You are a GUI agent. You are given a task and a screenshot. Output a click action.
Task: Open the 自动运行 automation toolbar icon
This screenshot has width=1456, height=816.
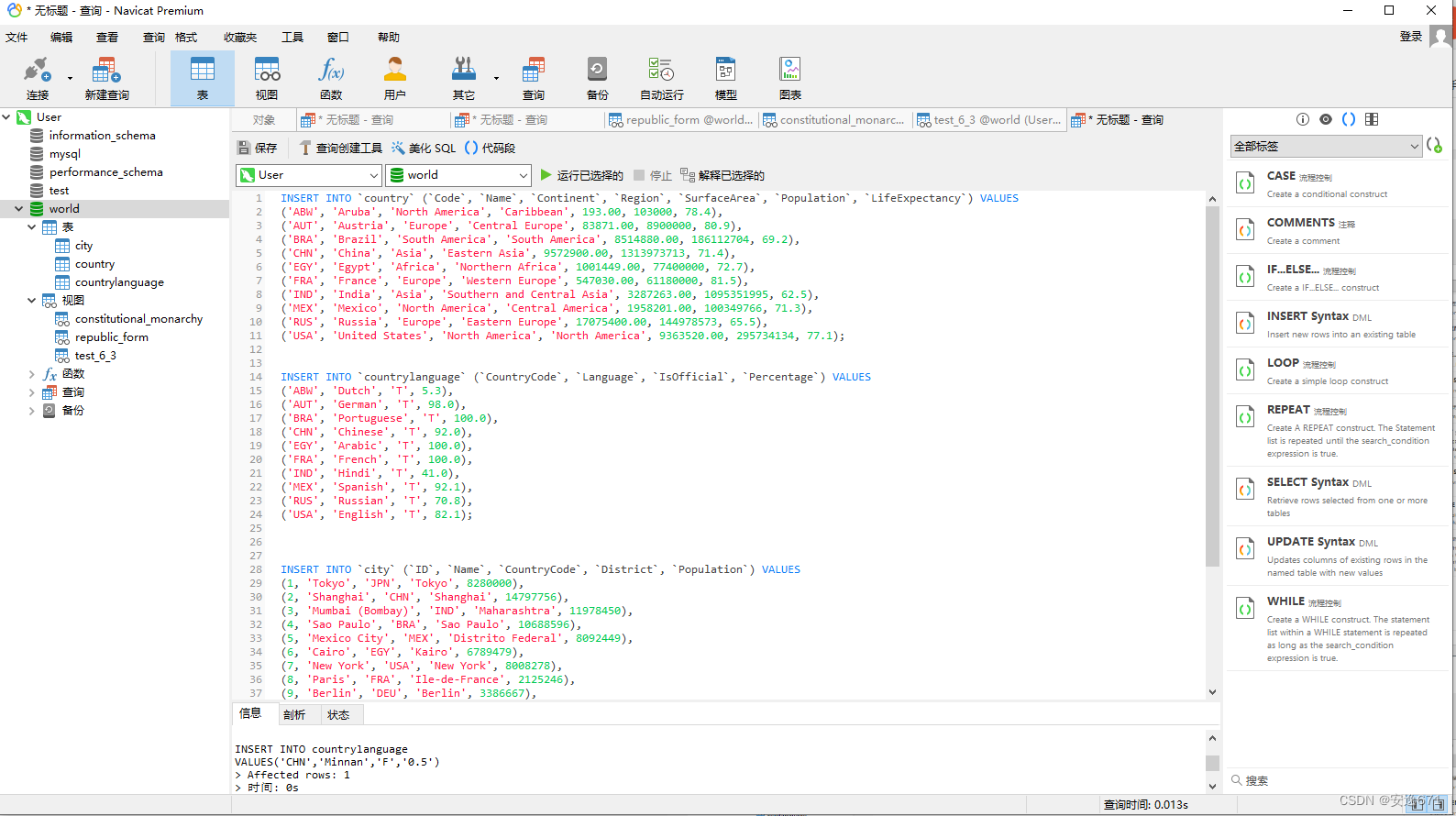(662, 78)
